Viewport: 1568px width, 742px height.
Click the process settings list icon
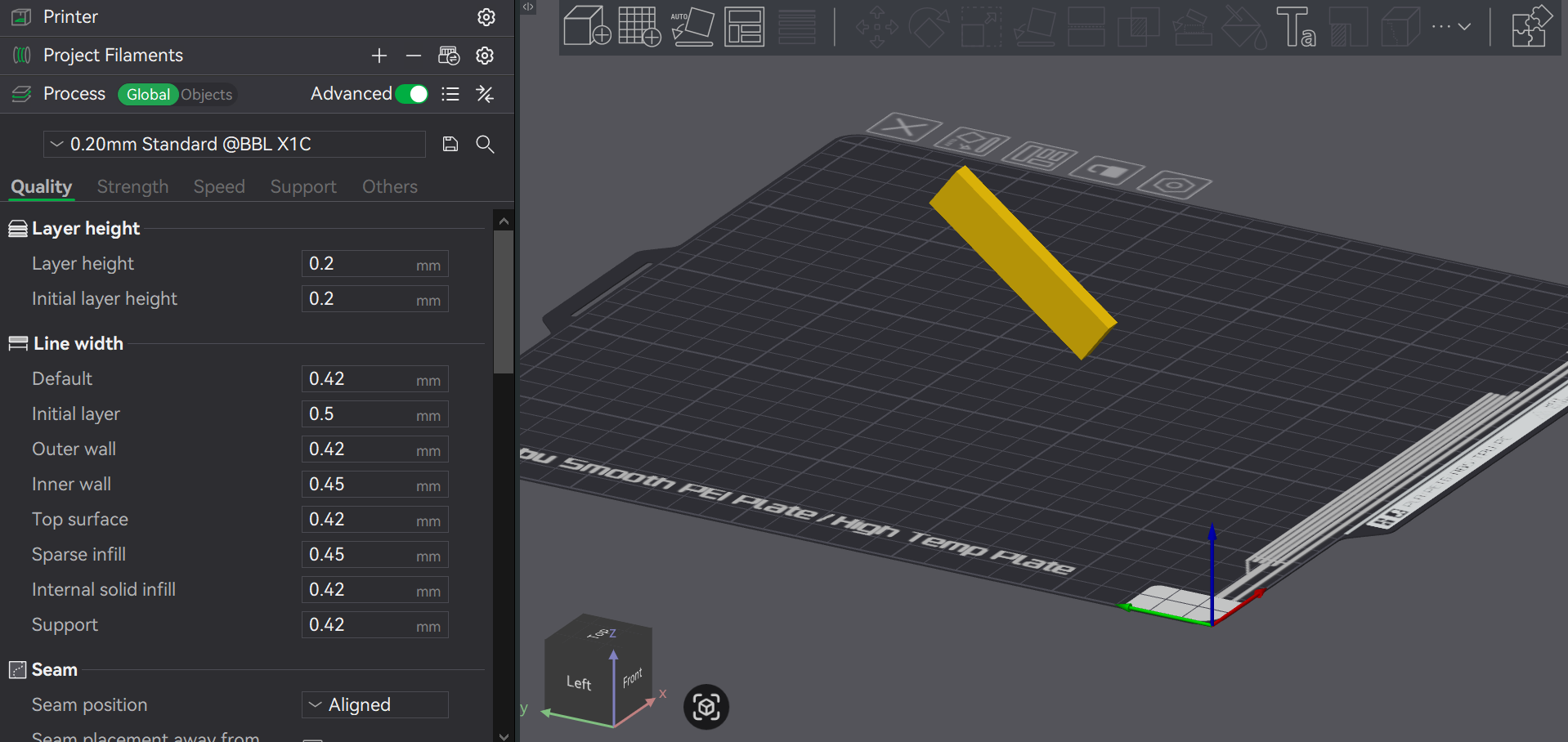(x=450, y=94)
